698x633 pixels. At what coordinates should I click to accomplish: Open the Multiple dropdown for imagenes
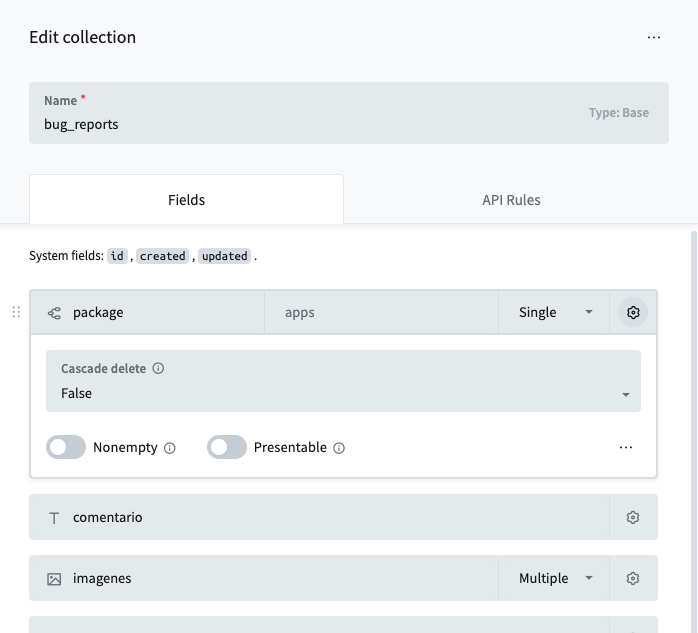point(554,579)
